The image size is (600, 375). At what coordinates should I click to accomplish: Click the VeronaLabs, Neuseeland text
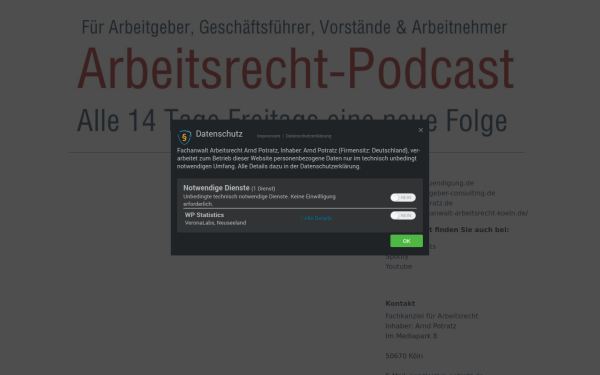tap(215, 223)
